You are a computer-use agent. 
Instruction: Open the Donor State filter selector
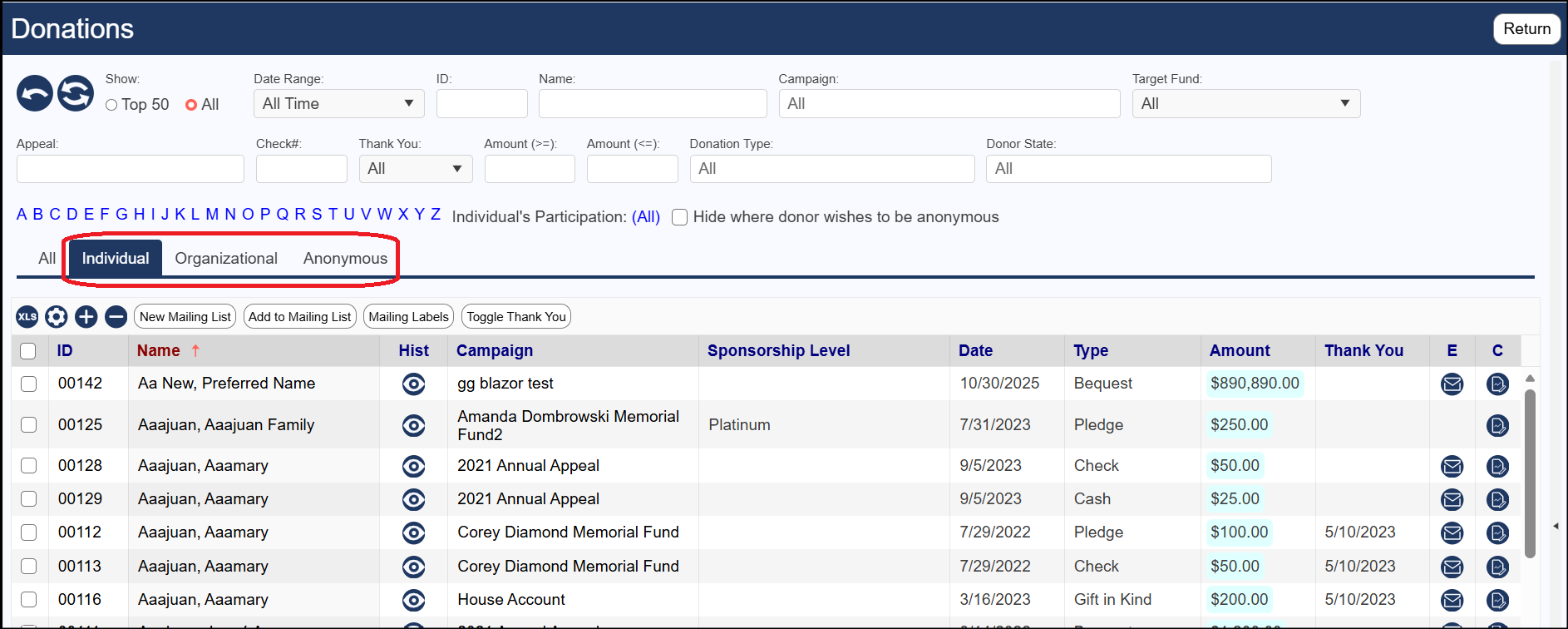(x=1128, y=169)
